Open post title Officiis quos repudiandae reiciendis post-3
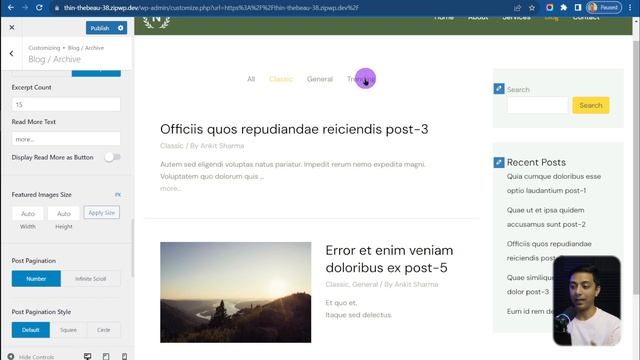The width and height of the screenshot is (640, 360). (x=294, y=129)
